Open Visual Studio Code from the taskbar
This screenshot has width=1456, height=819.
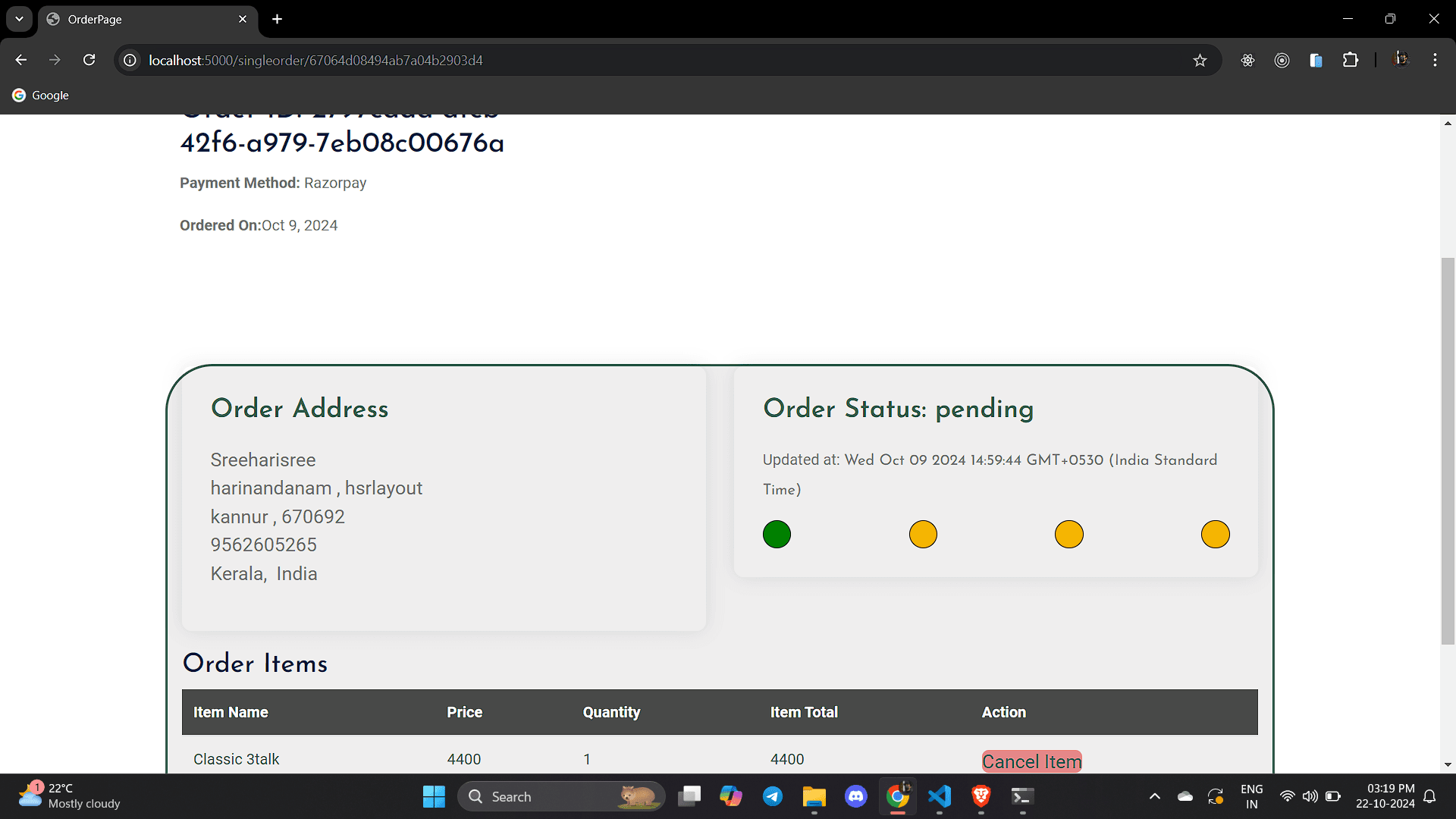(x=939, y=796)
